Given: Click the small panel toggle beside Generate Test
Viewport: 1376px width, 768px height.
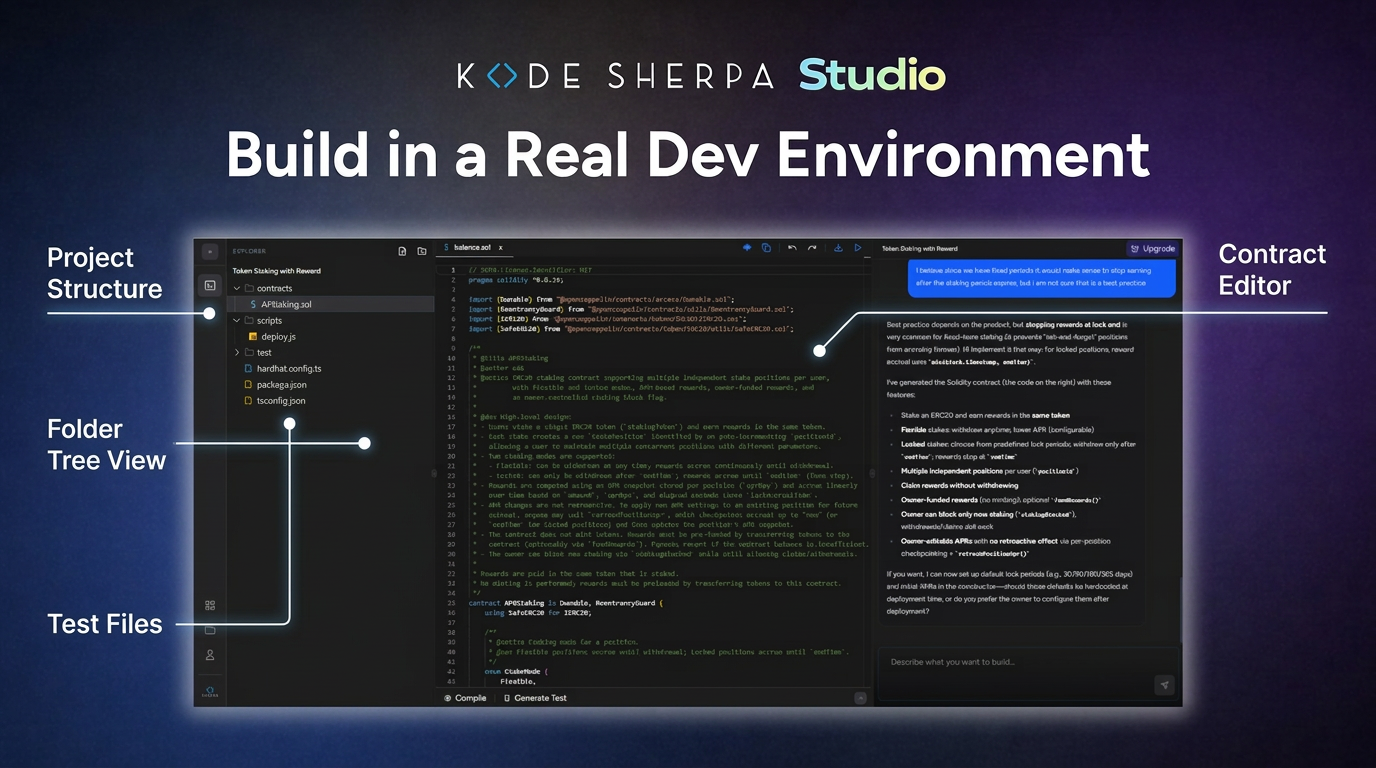Looking at the screenshot, I should click(x=860, y=698).
